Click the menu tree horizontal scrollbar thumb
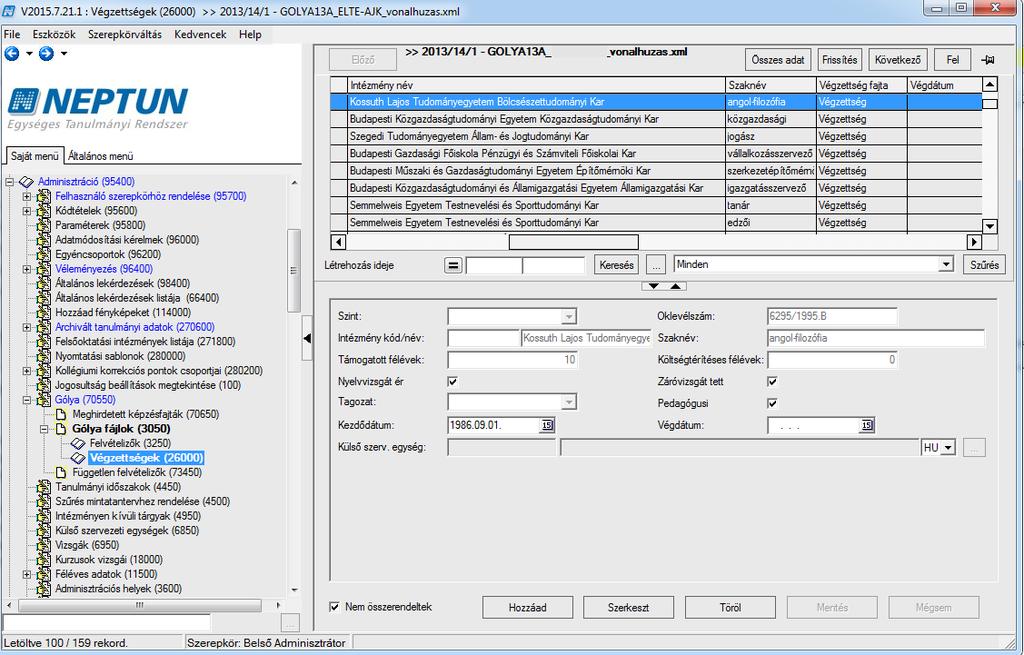The width and height of the screenshot is (1024, 655). (x=140, y=605)
